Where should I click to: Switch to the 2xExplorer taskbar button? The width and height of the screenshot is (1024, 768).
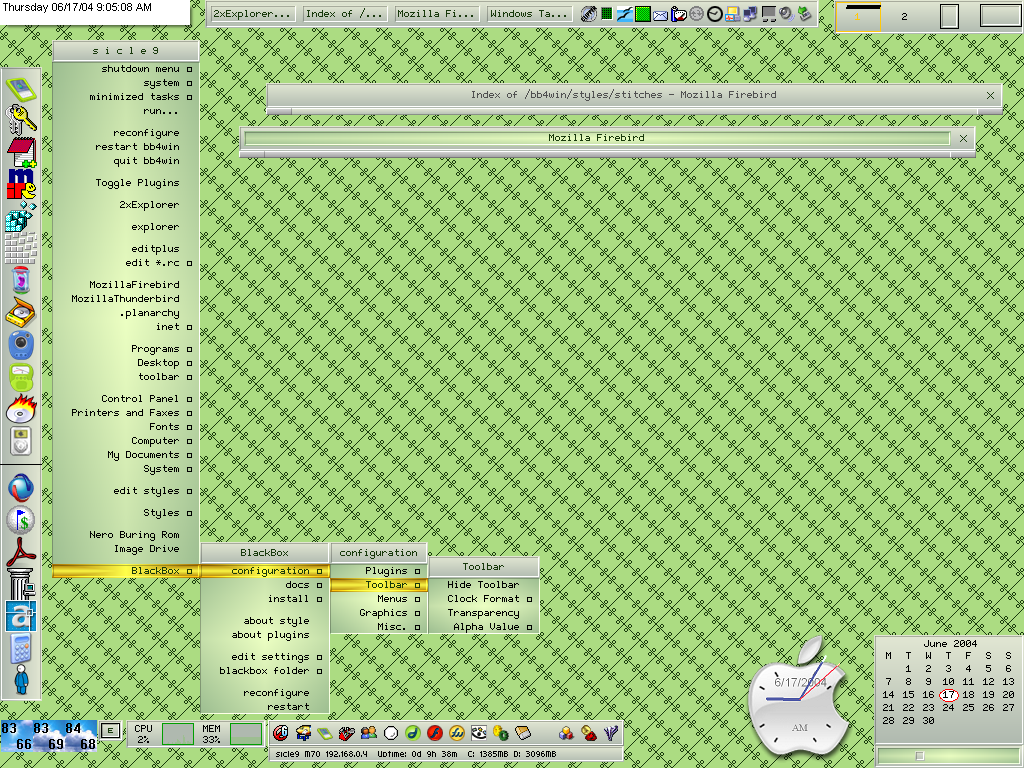pyautogui.click(x=253, y=14)
